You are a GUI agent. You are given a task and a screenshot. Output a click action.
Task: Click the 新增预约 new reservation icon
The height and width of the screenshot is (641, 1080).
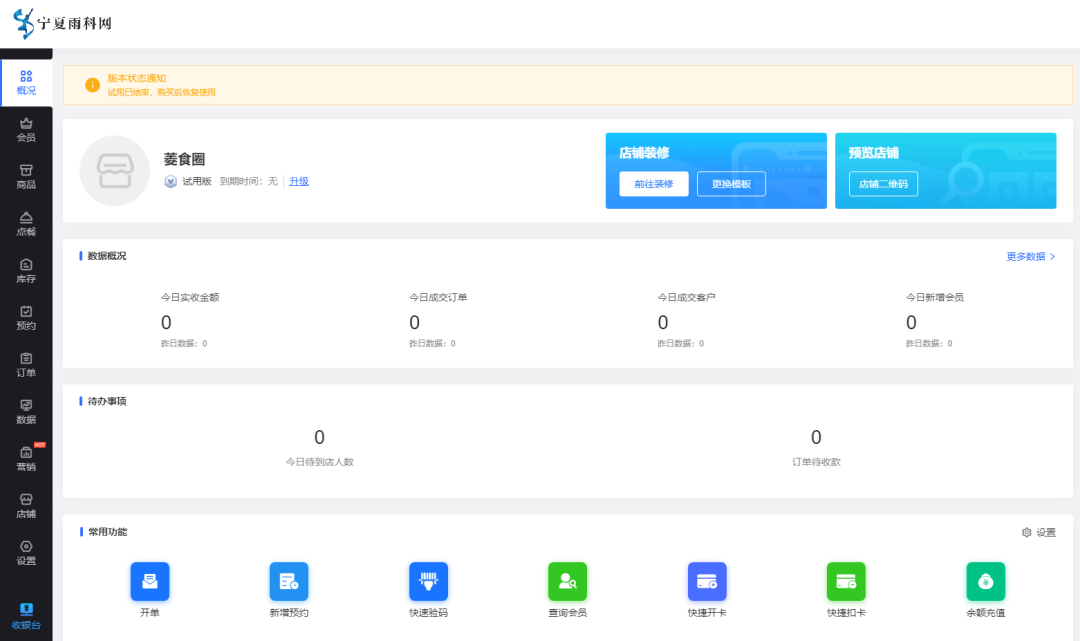pos(289,582)
